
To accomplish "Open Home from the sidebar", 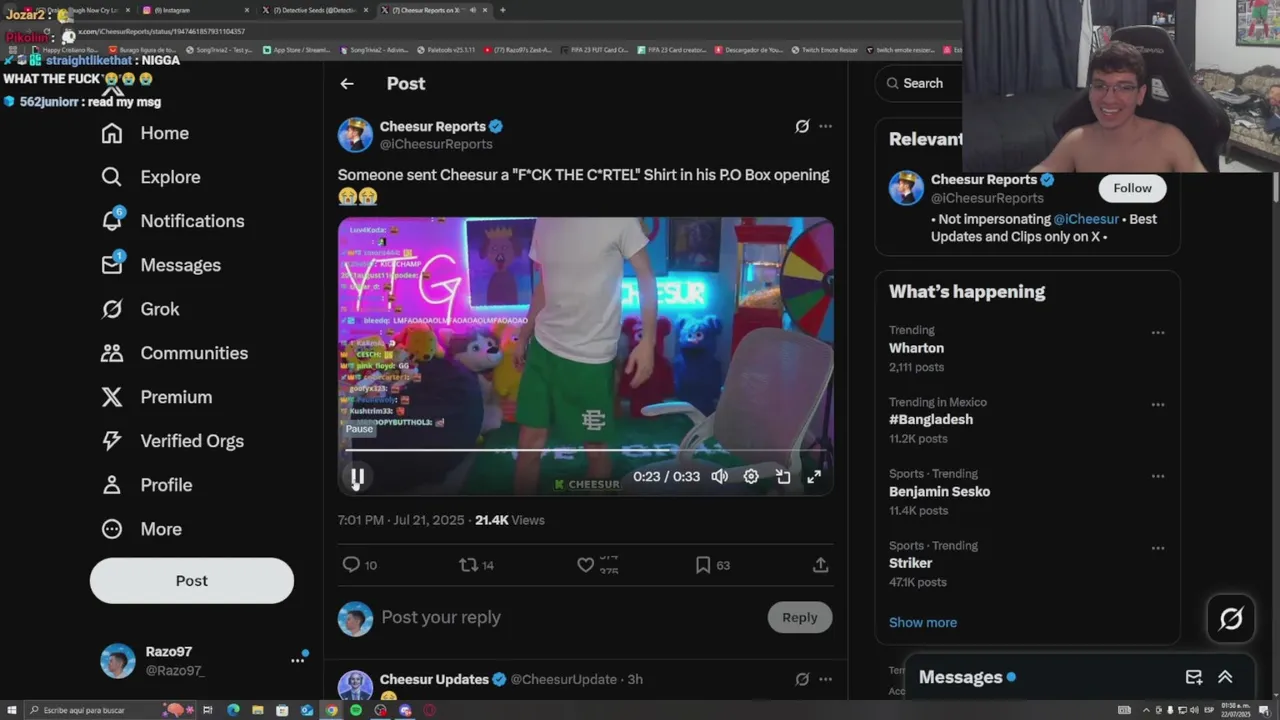I will pos(145,133).
